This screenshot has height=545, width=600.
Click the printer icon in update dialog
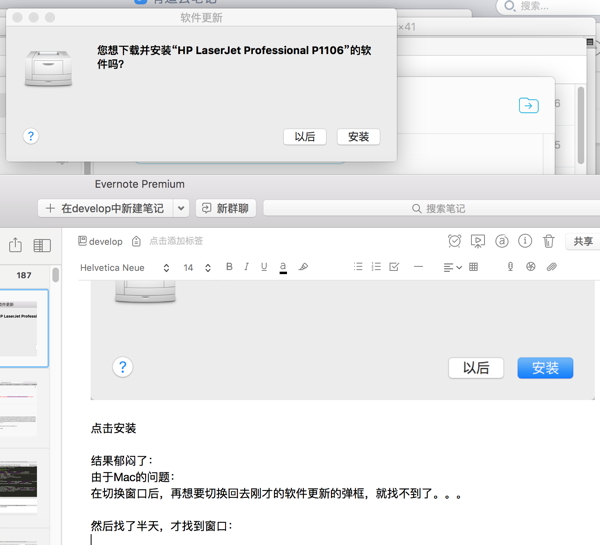tap(48, 68)
